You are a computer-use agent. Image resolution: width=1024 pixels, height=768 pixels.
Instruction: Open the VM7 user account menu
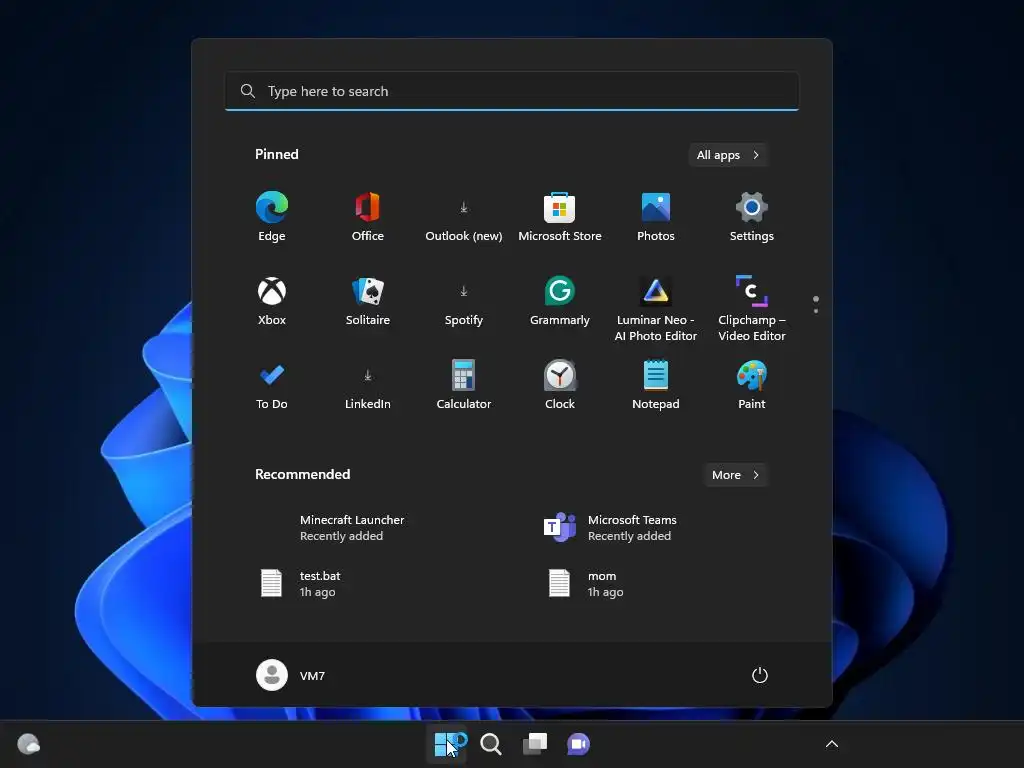tap(291, 675)
